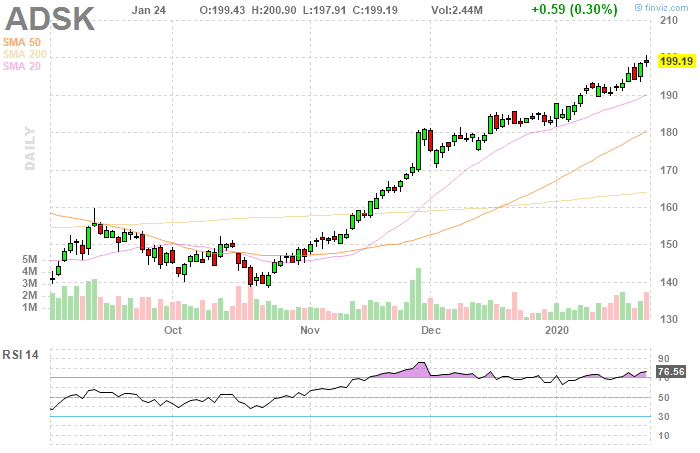Click the 190 price axis label
The width and height of the screenshot is (700, 453).
pyautogui.click(x=669, y=95)
